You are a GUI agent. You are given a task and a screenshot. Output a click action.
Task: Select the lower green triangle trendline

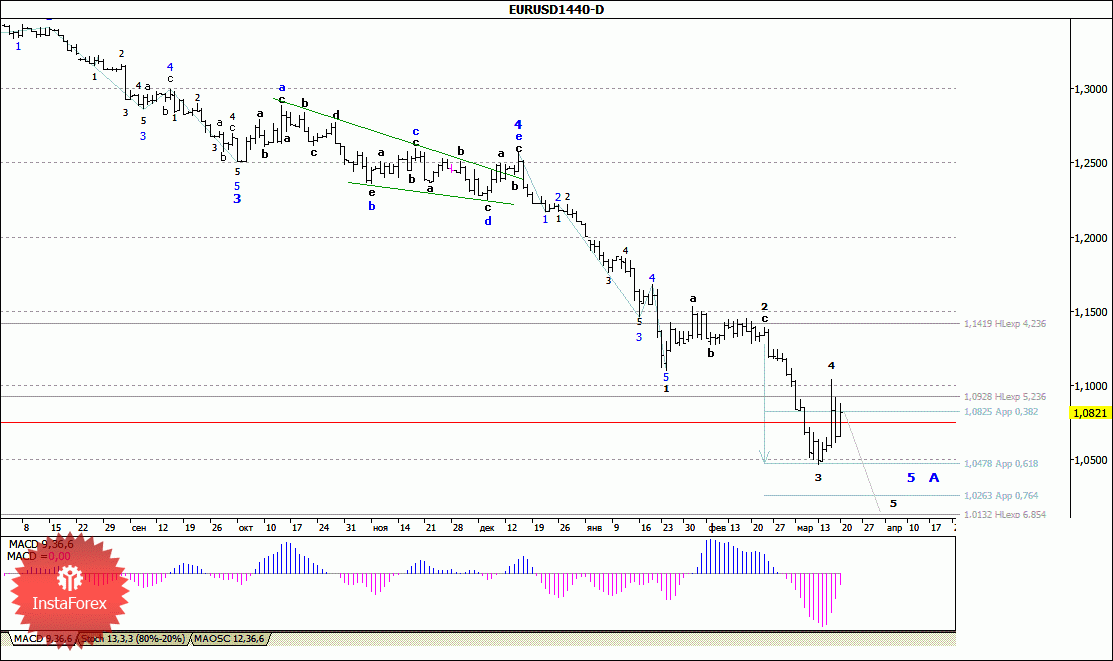pyautogui.click(x=431, y=193)
